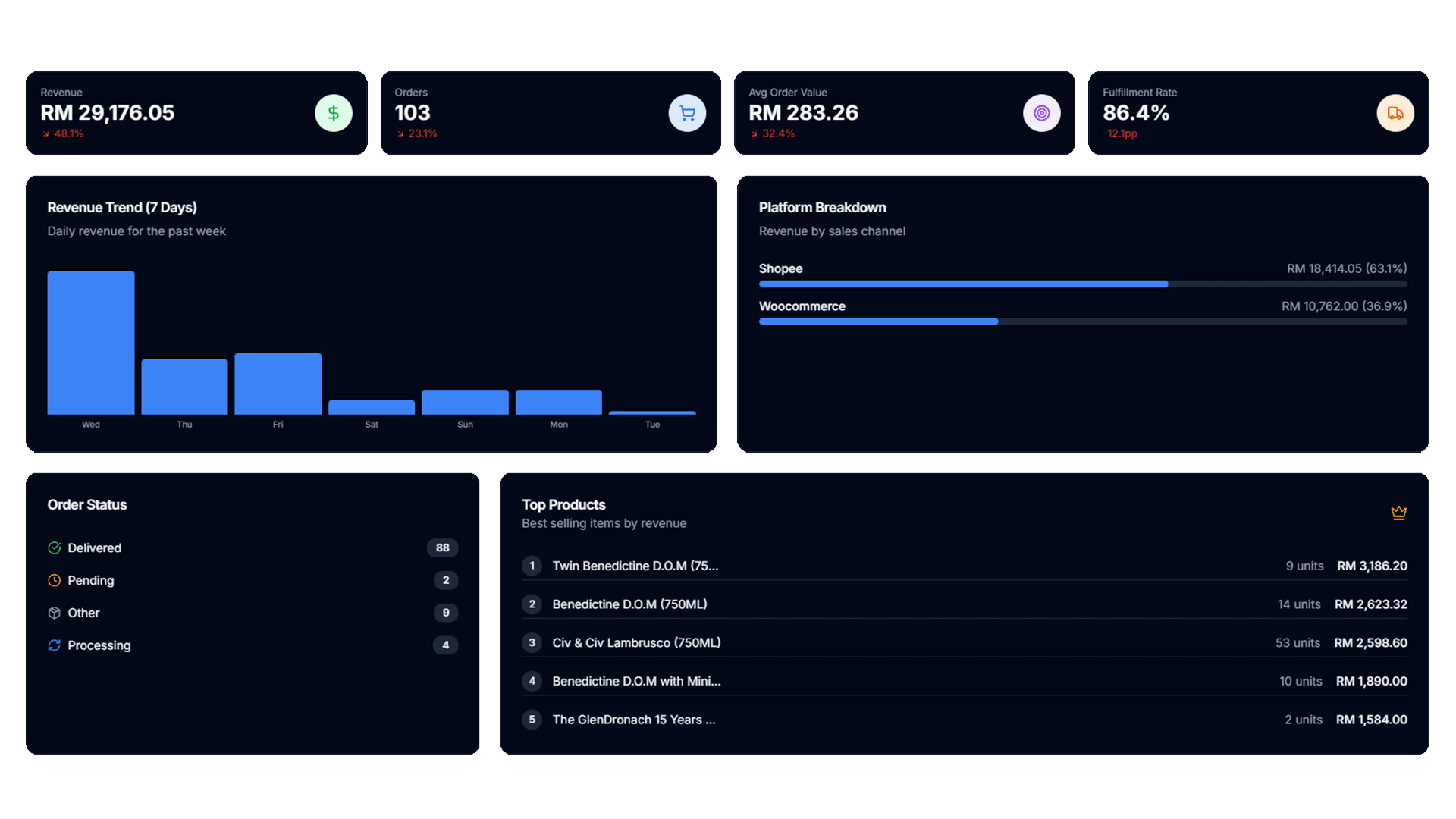Screen dimensions: 1456x819
Task: Click the Sat bar in revenue chart
Action: pos(372,407)
